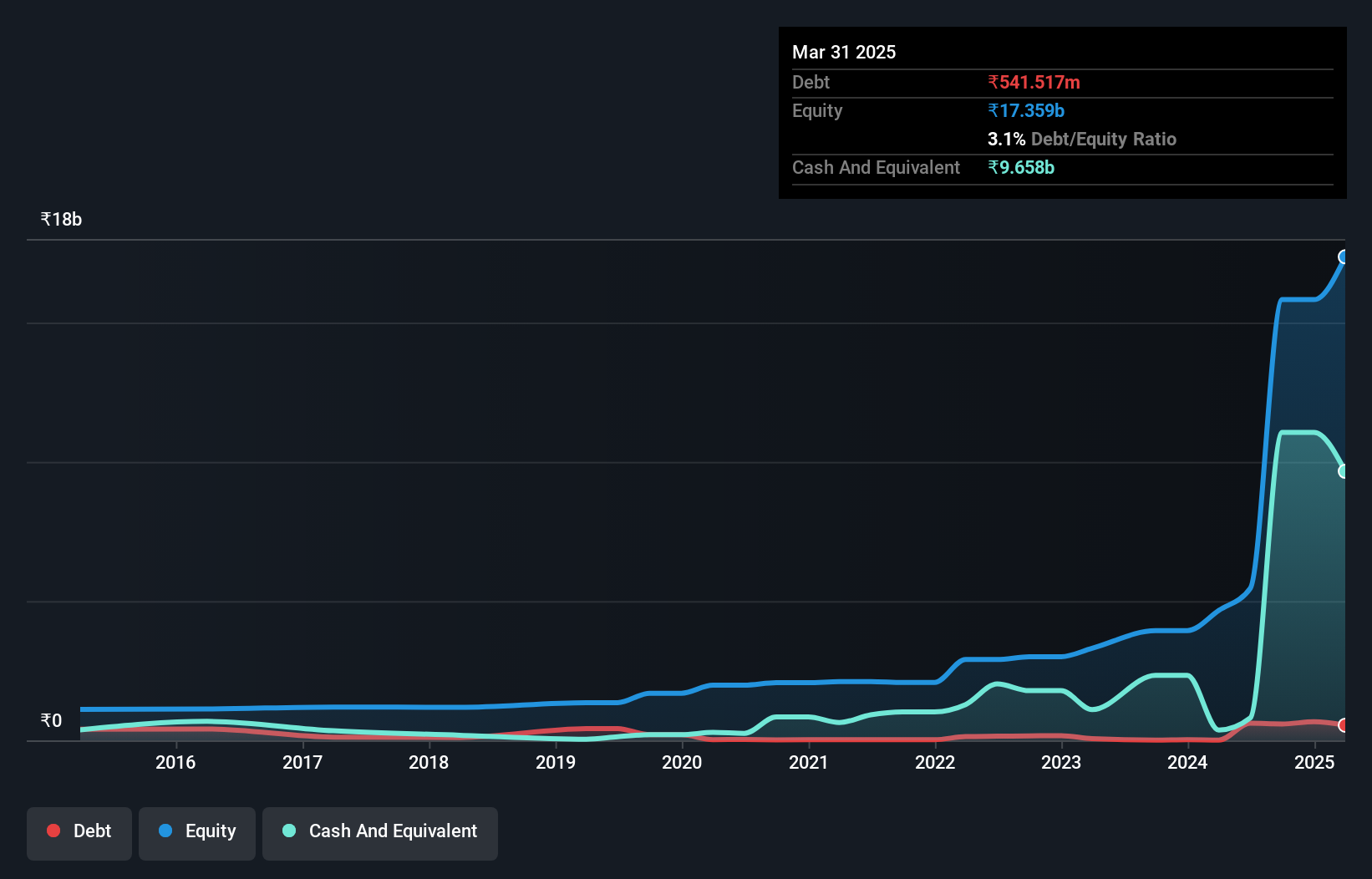Click the ₹17.359b equity value in tooltip
Image resolution: width=1372 pixels, height=879 pixels.
coord(1026,110)
